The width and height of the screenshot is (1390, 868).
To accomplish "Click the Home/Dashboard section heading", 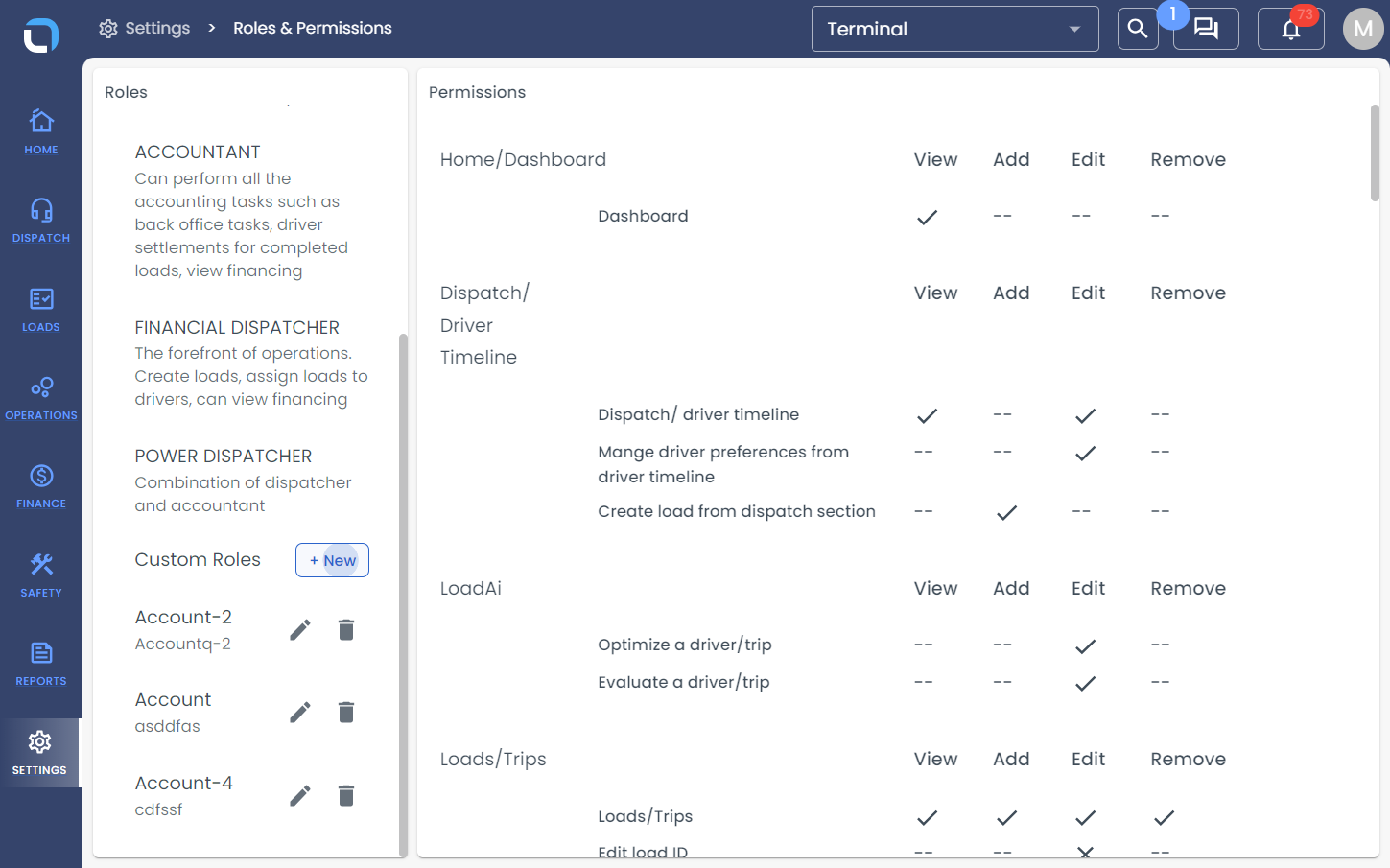I will [x=523, y=159].
